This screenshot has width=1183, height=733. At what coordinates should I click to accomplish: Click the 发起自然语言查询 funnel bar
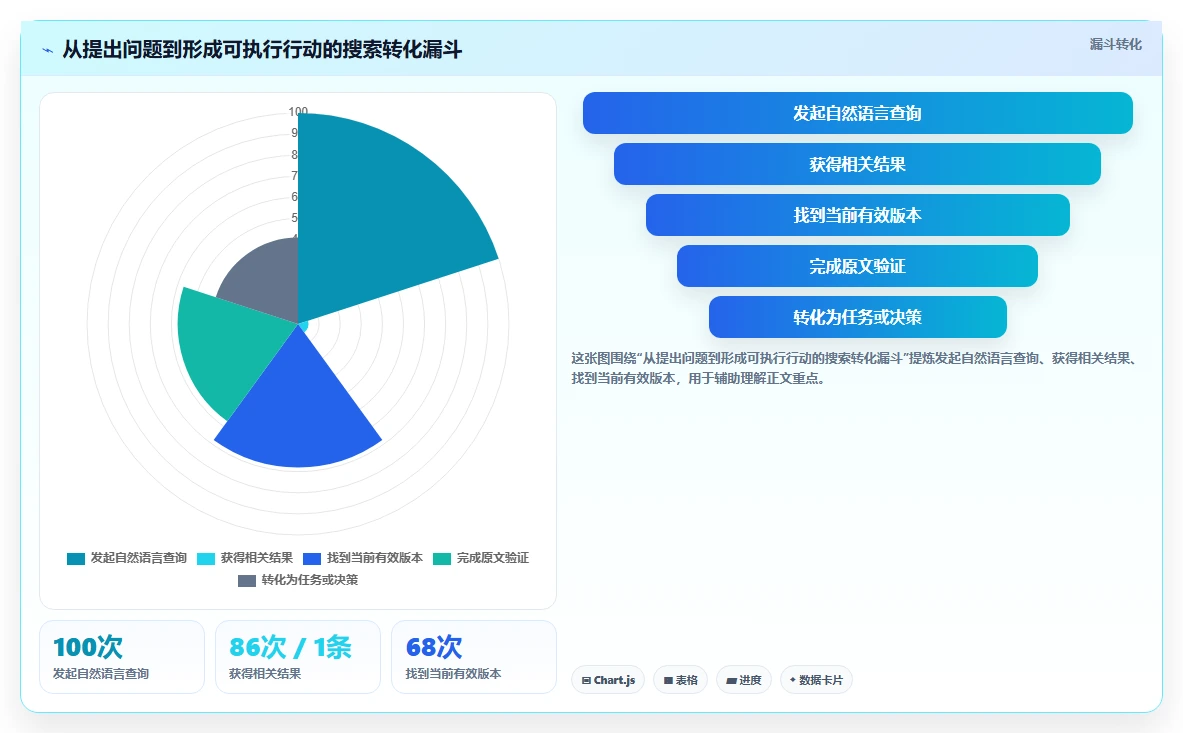(857, 113)
